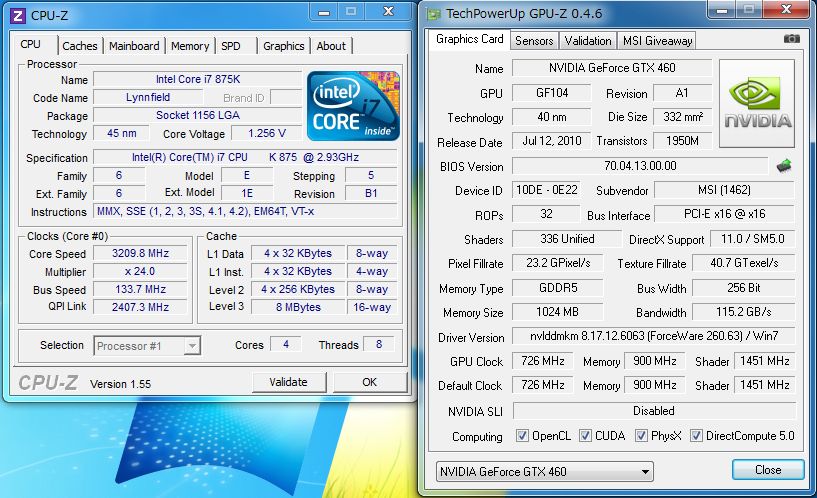Toggle the DirectCompute 5.0 checkbox
The height and width of the screenshot is (498, 817).
pyautogui.click(x=696, y=435)
